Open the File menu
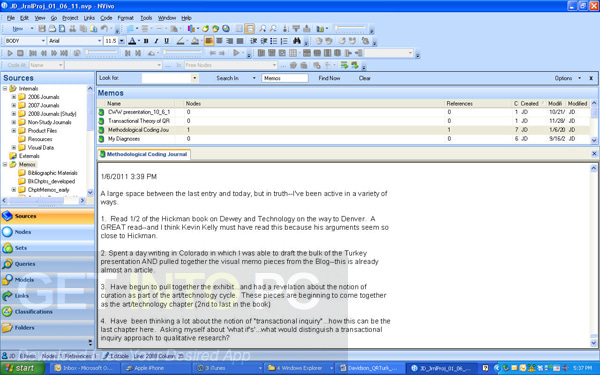 tap(11, 18)
